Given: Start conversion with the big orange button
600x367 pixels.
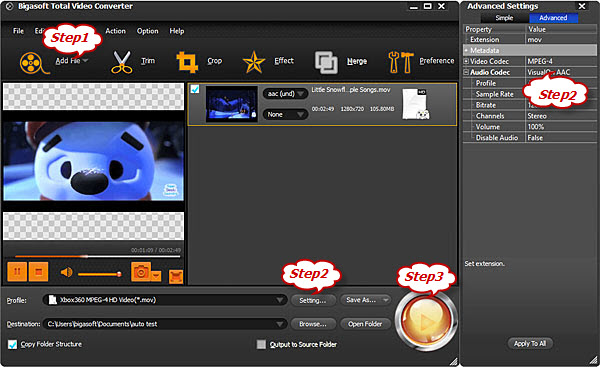Looking at the screenshot, I should (426, 320).
